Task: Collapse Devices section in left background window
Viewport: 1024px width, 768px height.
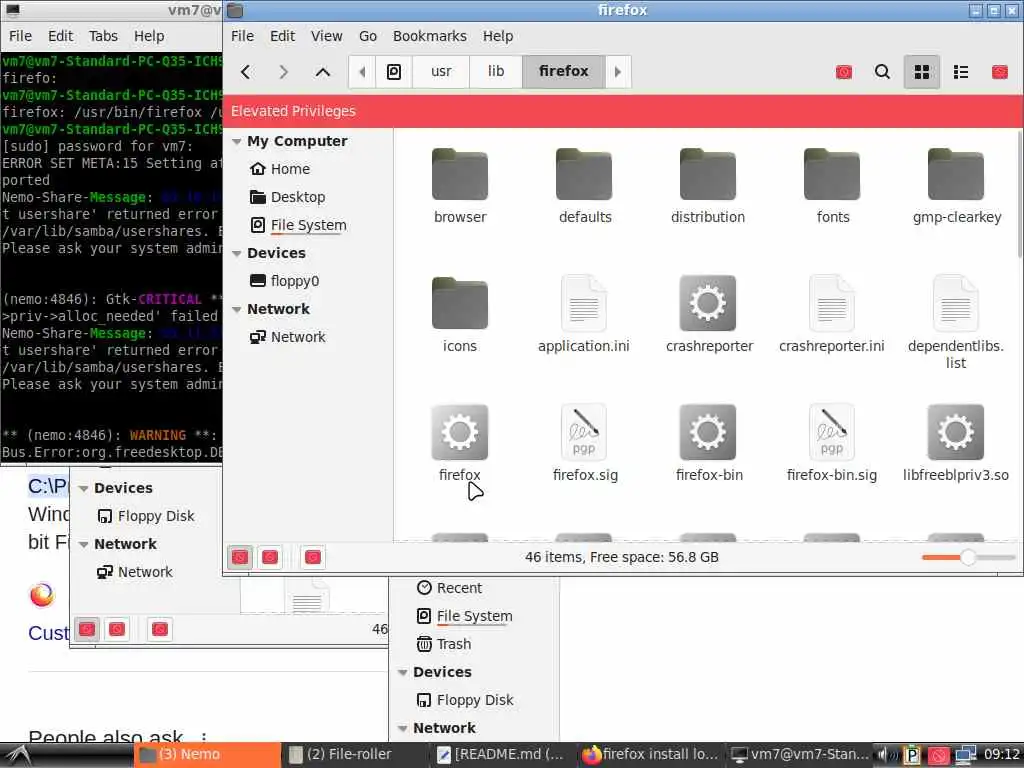Action: pos(84,488)
